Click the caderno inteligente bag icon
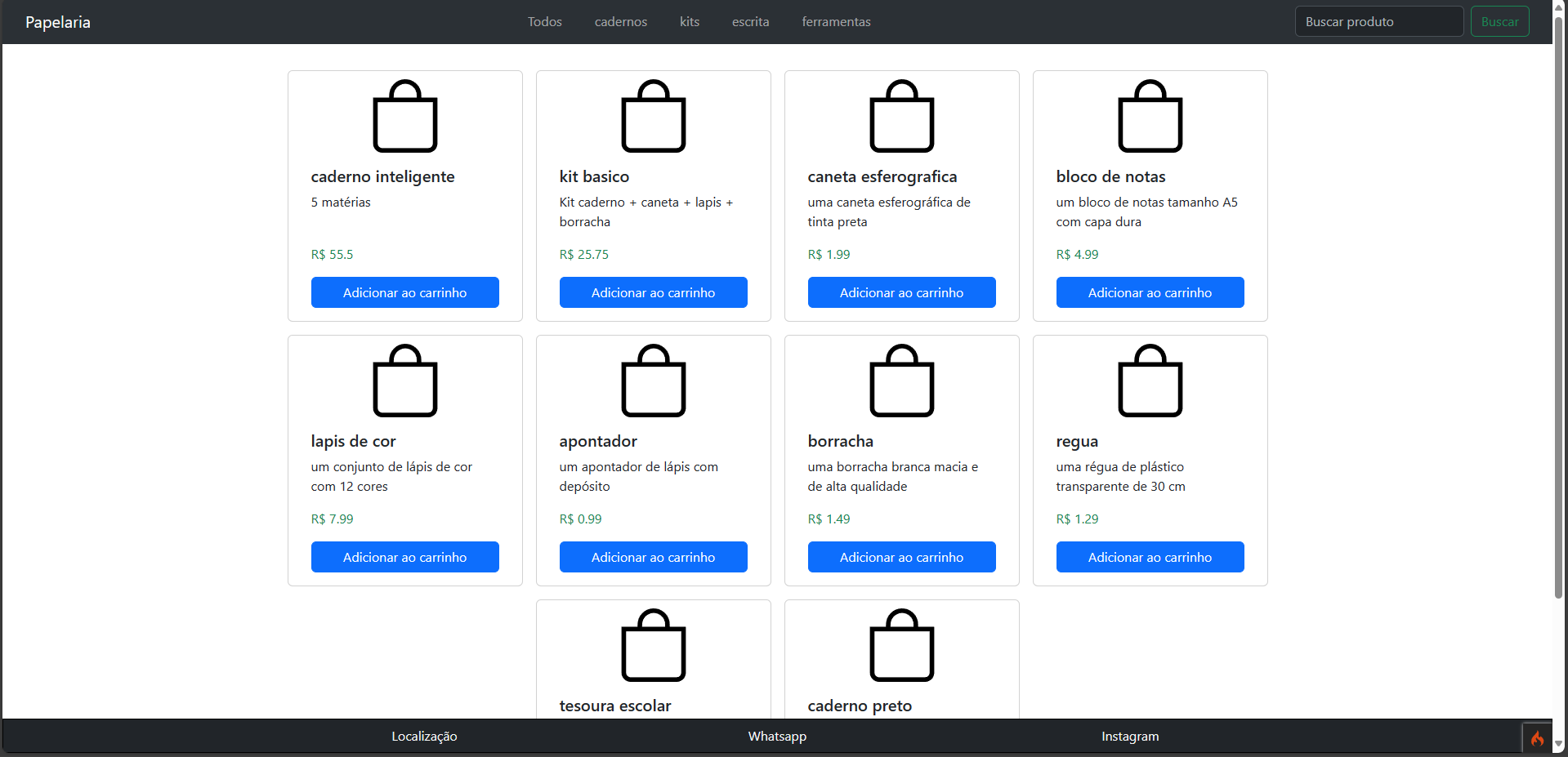This screenshot has width=1568, height=757. (x=404, y=116)
